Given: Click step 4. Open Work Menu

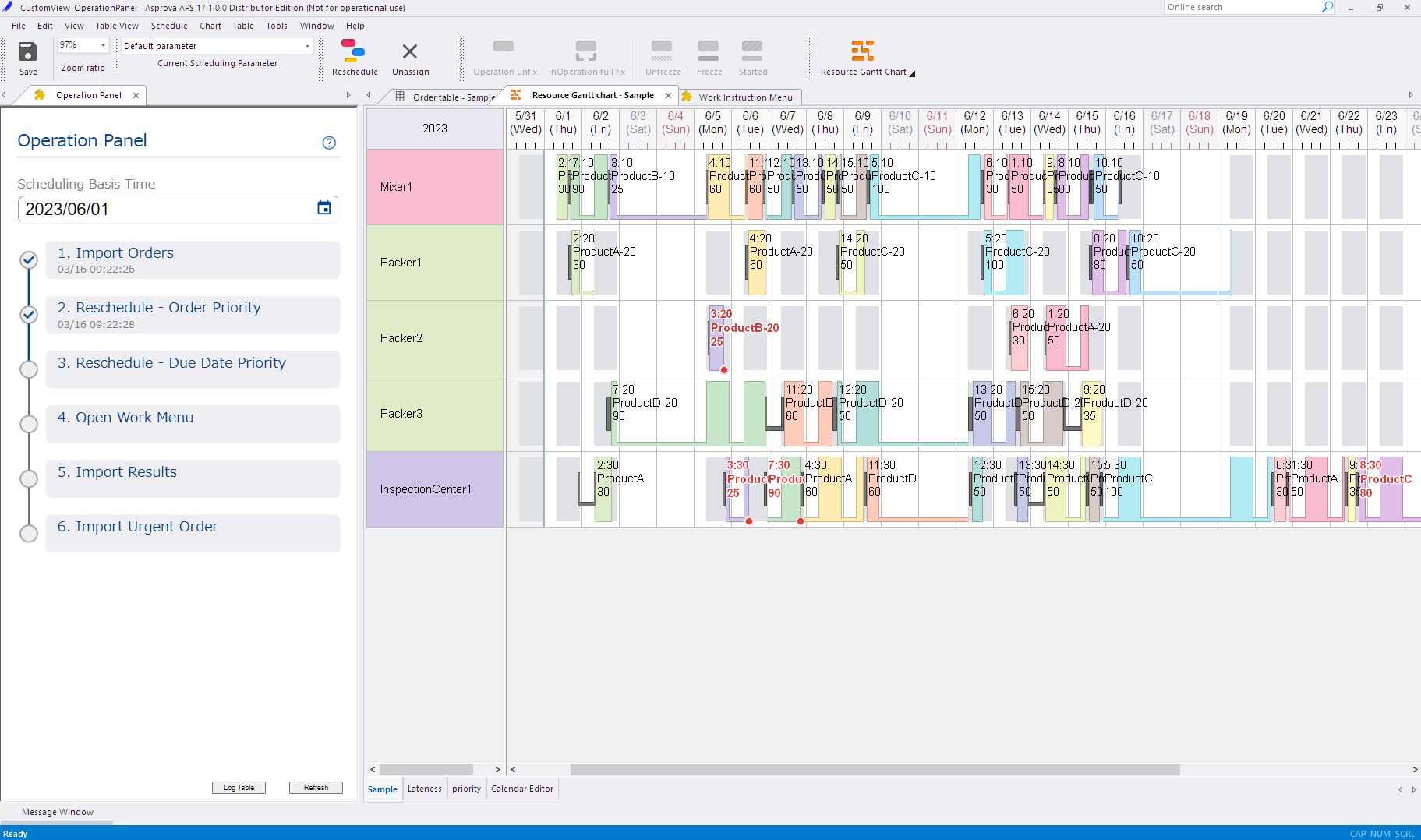Looking at the screenshot, I should tap(193, 424).
